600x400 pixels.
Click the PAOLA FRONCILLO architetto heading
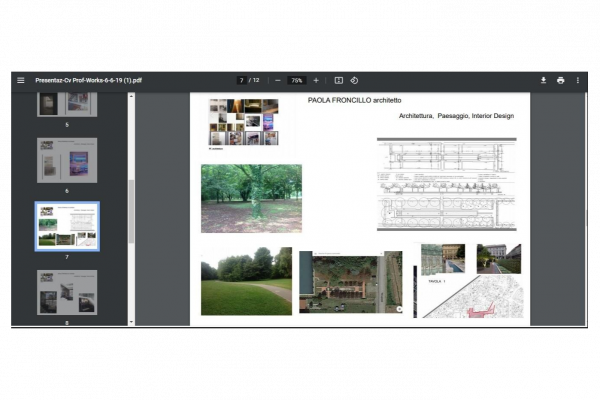(354, 102)
